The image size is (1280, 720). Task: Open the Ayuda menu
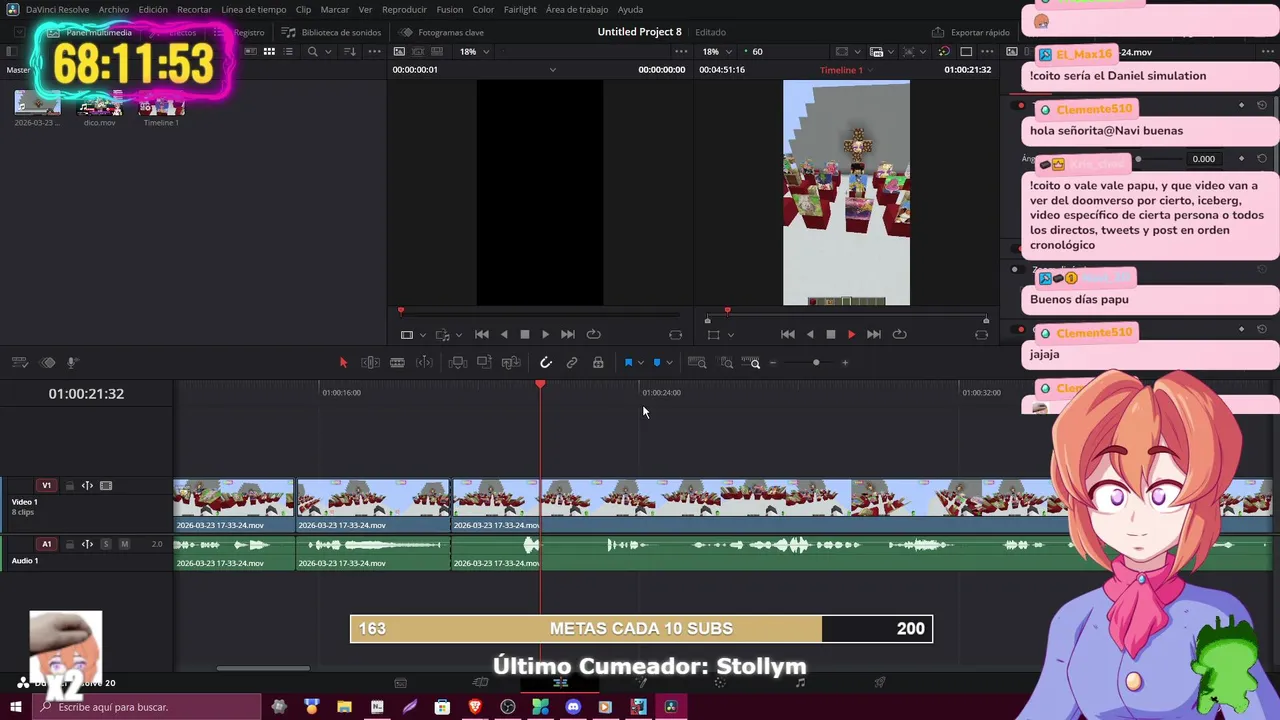(x=630, y=9)
